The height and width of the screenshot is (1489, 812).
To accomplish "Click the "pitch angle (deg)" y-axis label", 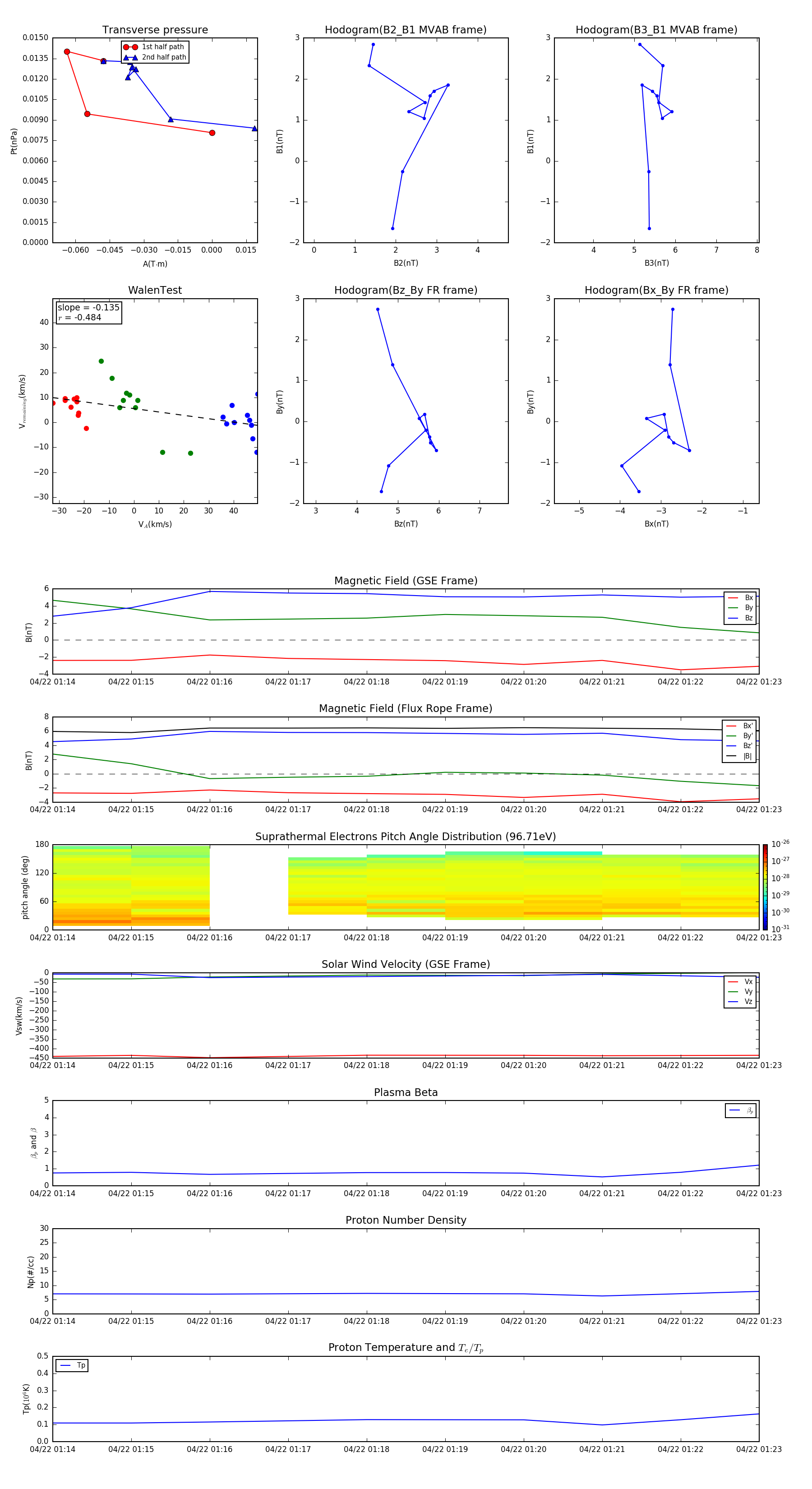I will pos(25,887).
